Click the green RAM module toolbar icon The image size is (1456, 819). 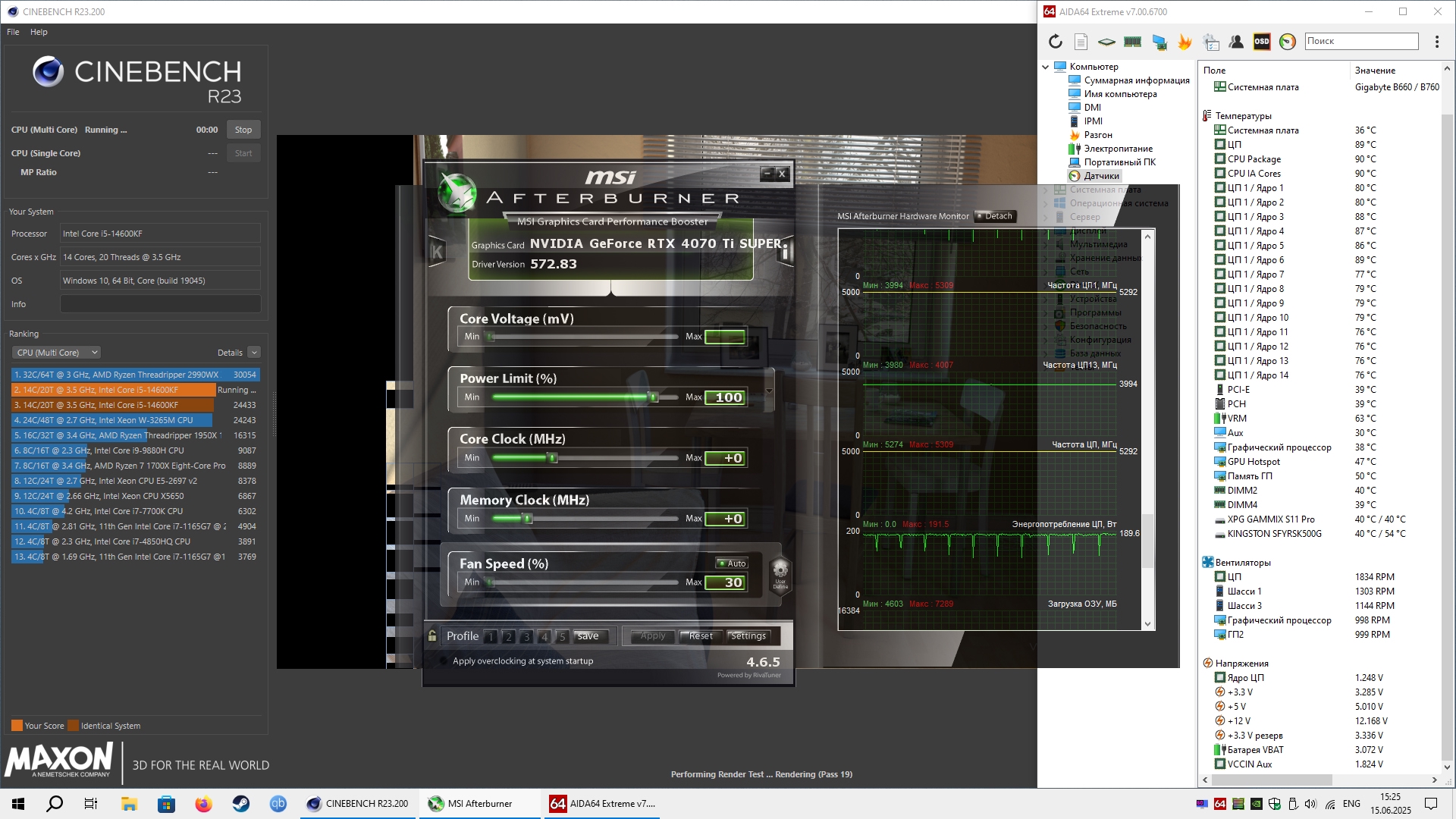pyautogui.click(x=1133, y=42)
